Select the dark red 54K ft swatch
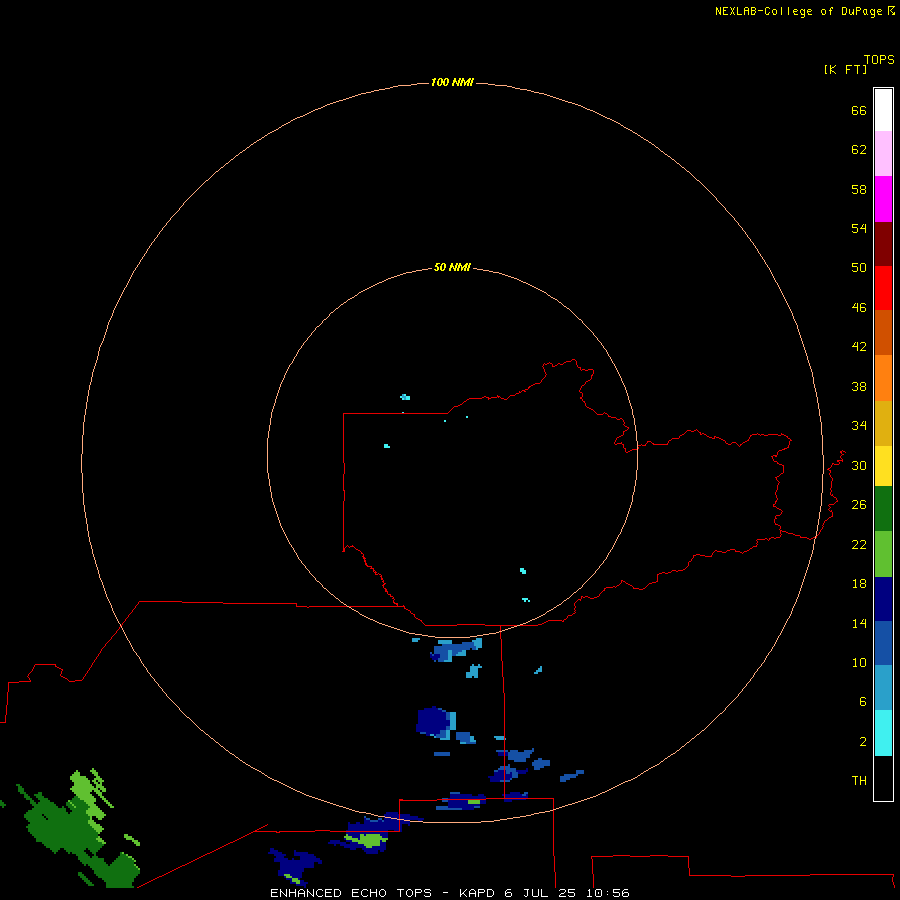This screenshot has height=900, width=900. click(x=883, y=243)
